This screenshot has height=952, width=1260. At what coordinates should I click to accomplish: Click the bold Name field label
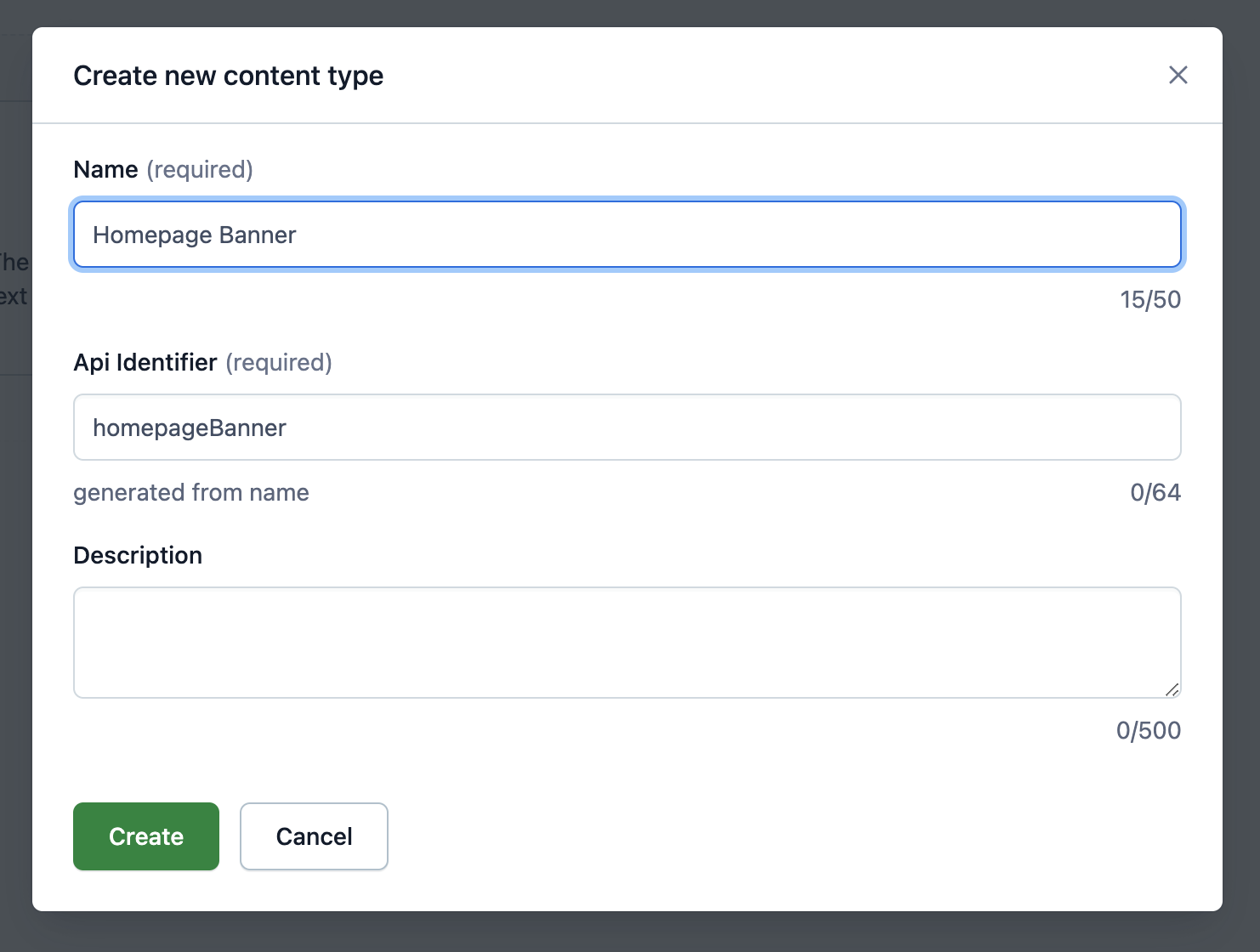click(x=105, y=170)
